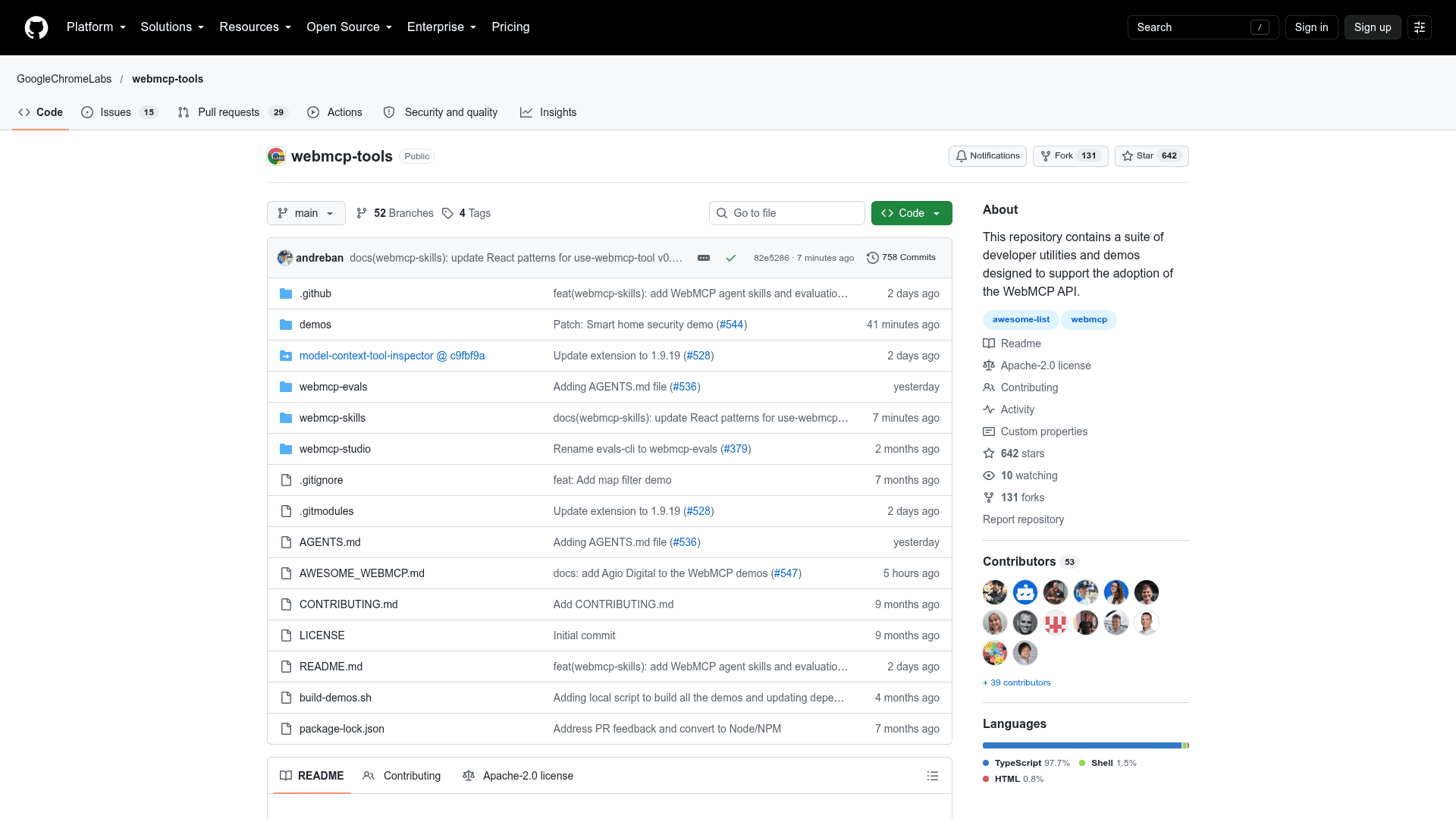Click the Sign in button
Viewport: 1456px width, 819px height.
pos(1311,27)
